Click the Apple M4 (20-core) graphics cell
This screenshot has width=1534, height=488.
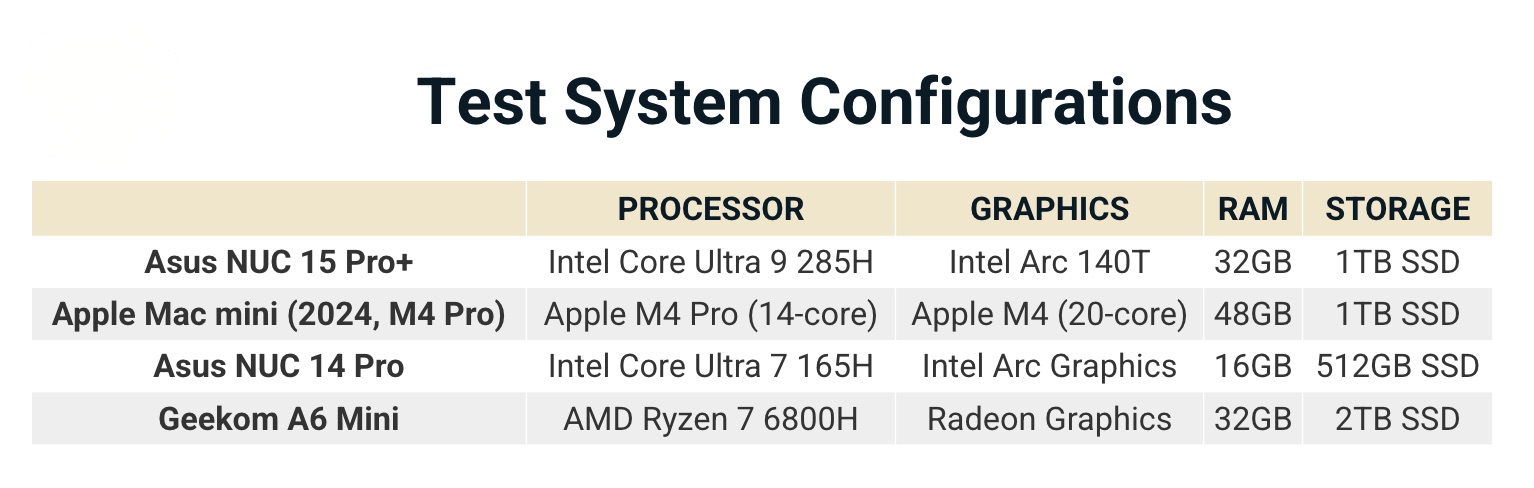coord(1049,314)
